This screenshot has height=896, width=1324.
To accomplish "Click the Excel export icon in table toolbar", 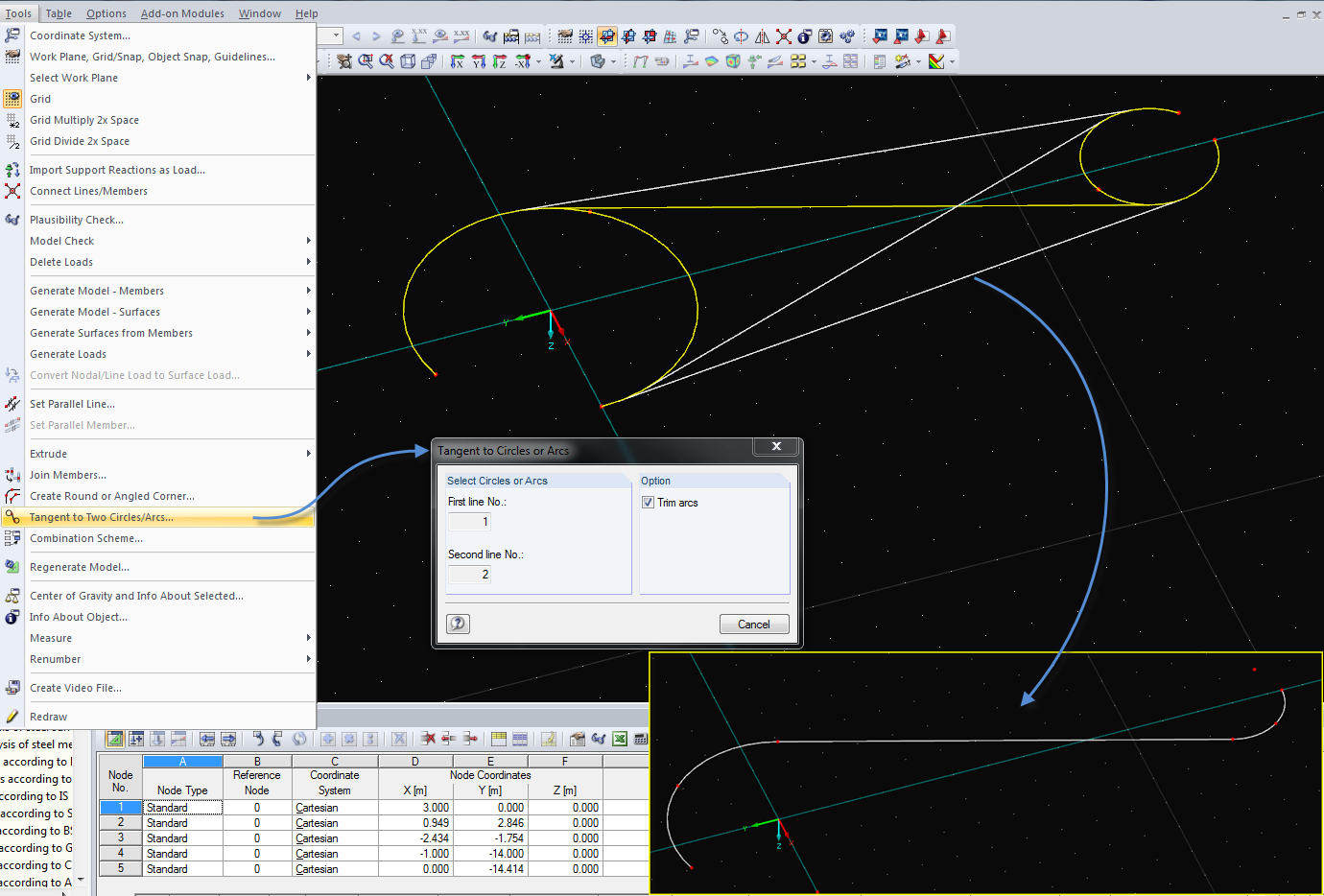I will coord(620,739).
